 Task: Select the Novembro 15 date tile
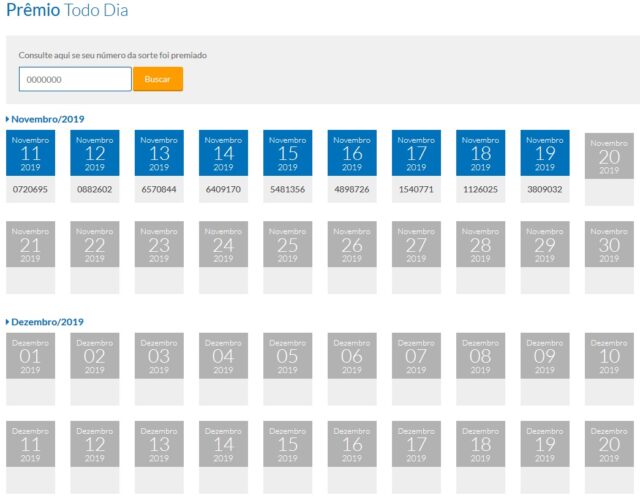288,154
